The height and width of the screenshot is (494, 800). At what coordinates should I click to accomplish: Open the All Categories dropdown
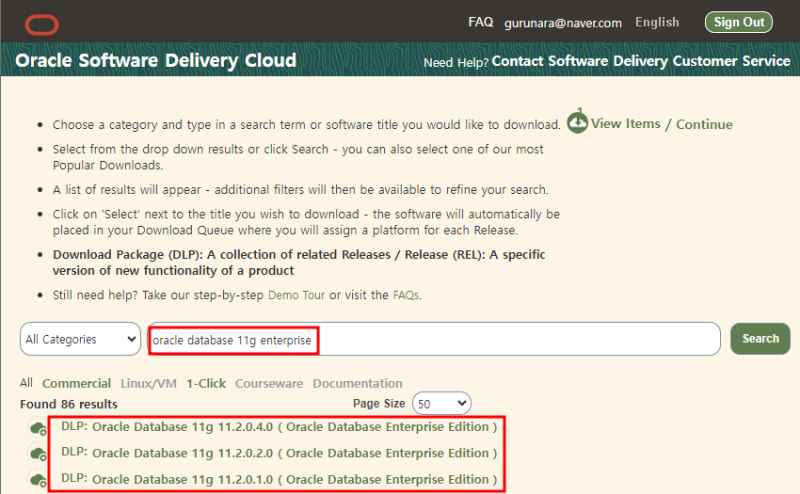tap(81, 339)
